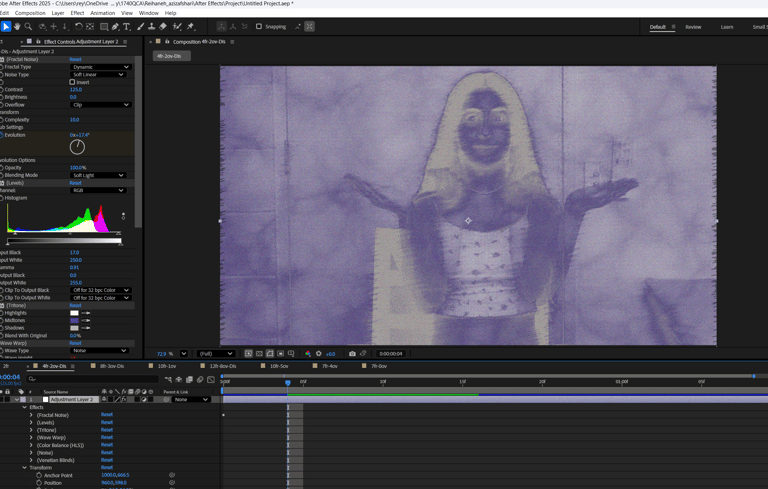
Task: Switch to the 12fr-8ov-Dis timeline tab
Action: tap(222, 366)
